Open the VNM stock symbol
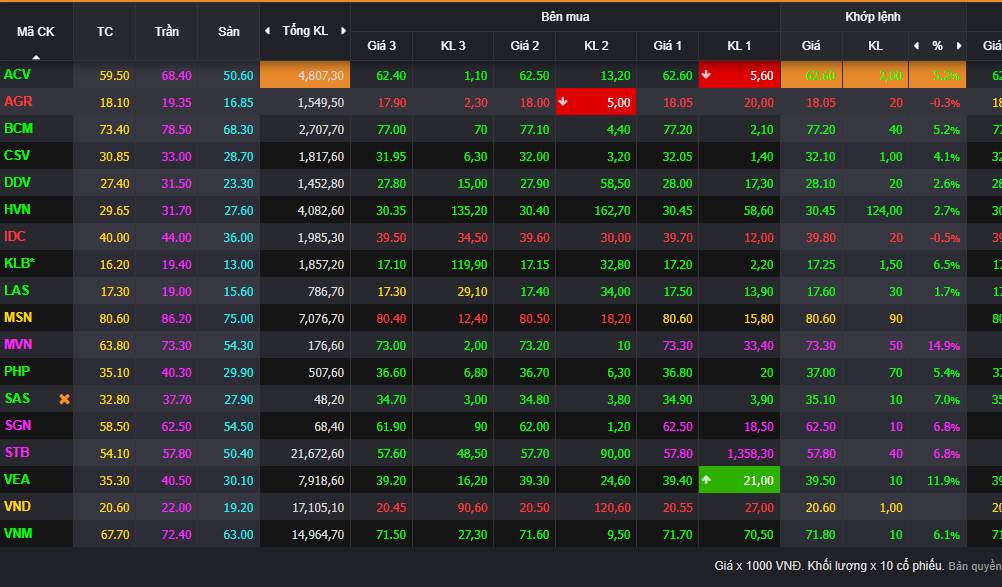The width and height of the screenshot is (1002, 587). click(x=18, y=534)
